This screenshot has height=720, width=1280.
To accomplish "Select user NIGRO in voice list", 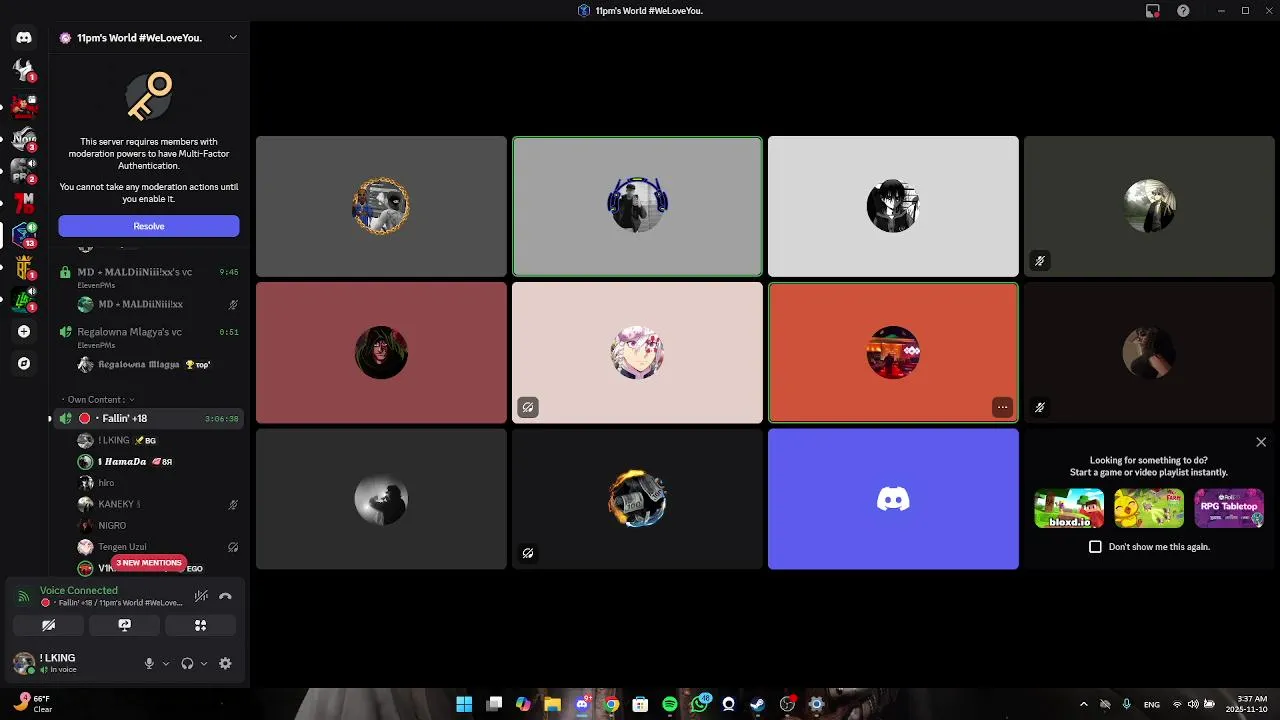I will point(157,525).
